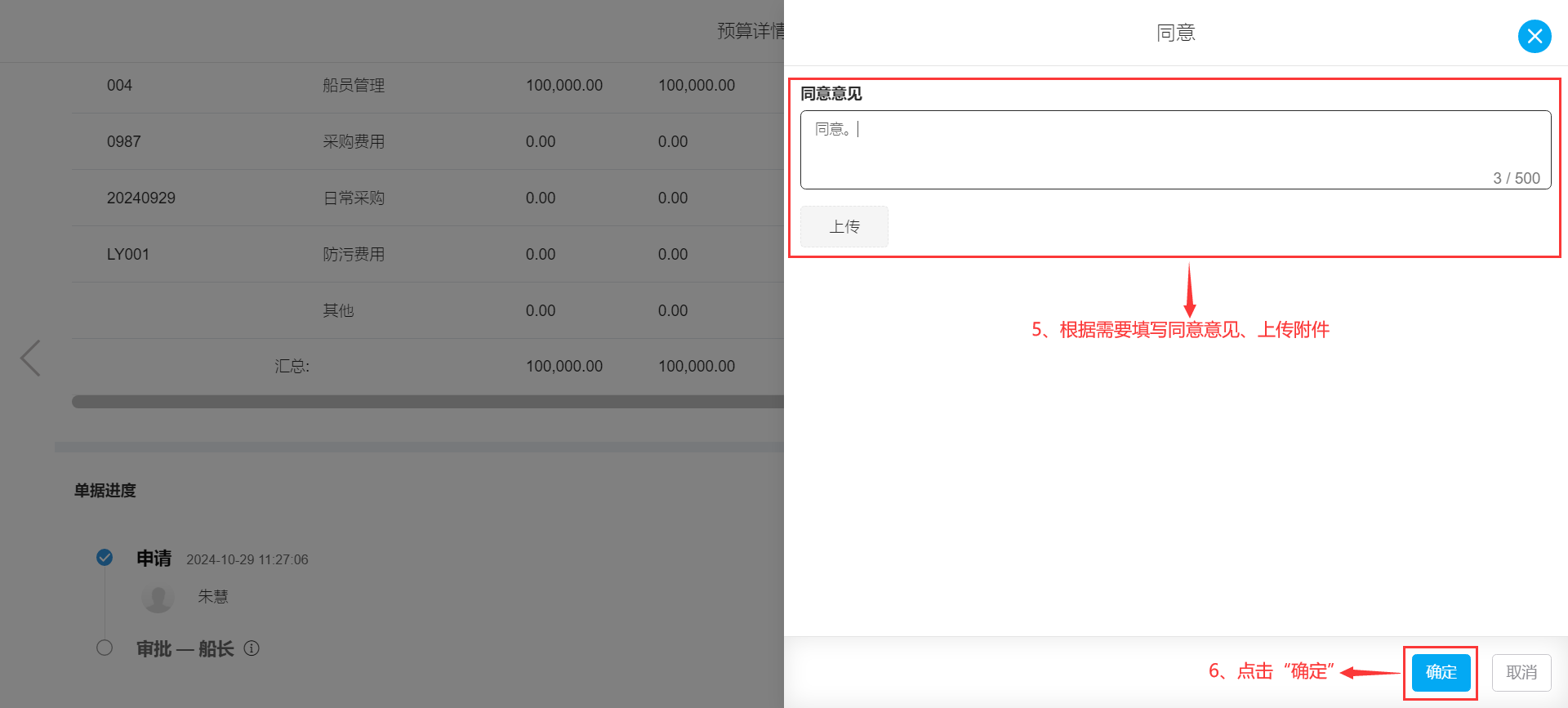Screen dimensions: 1568x708
Task: Click the 单据进度 section heading
Action: (105, 490)
